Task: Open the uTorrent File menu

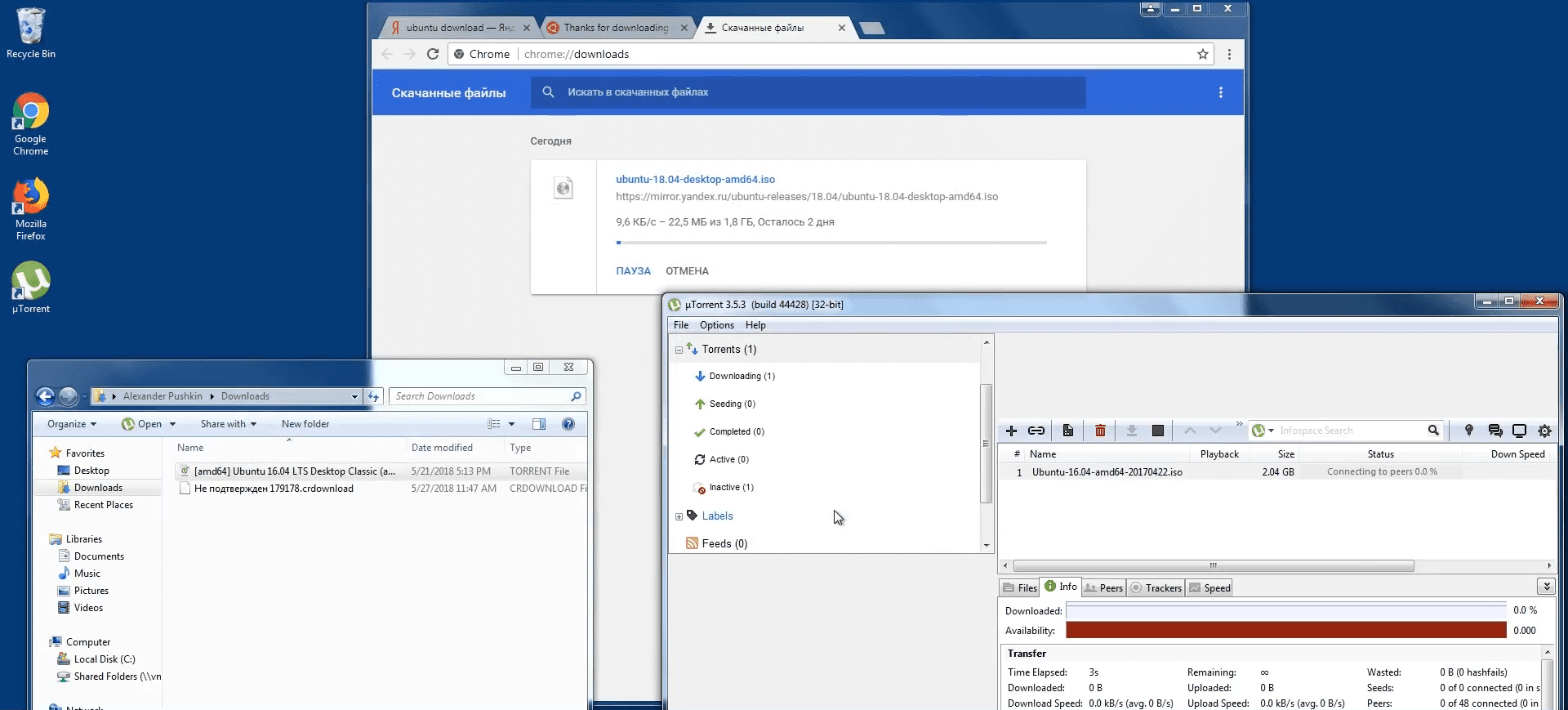Action: 681,325
